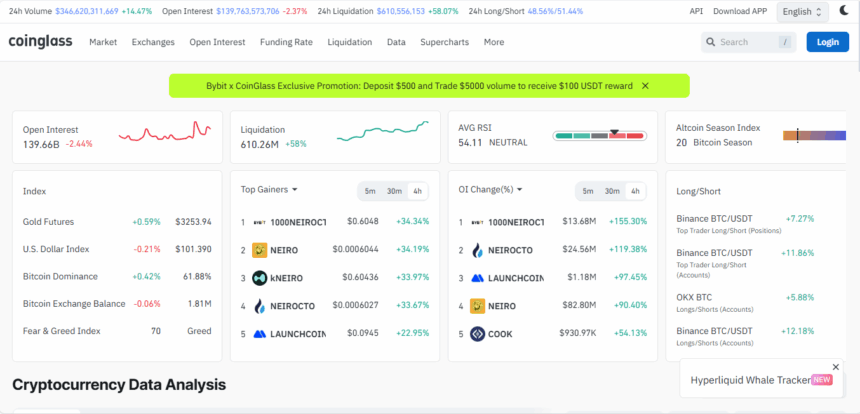860x414 pixels.
Task: Click the COOK coin icon
Action: 477,333
